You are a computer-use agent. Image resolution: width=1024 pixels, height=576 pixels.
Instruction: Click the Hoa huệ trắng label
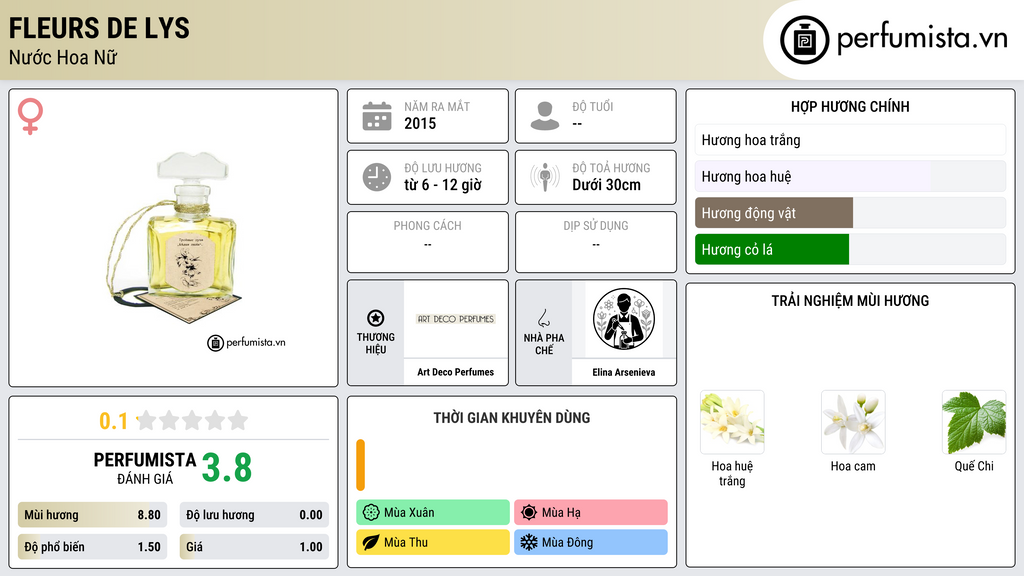[x=732, y=473]
